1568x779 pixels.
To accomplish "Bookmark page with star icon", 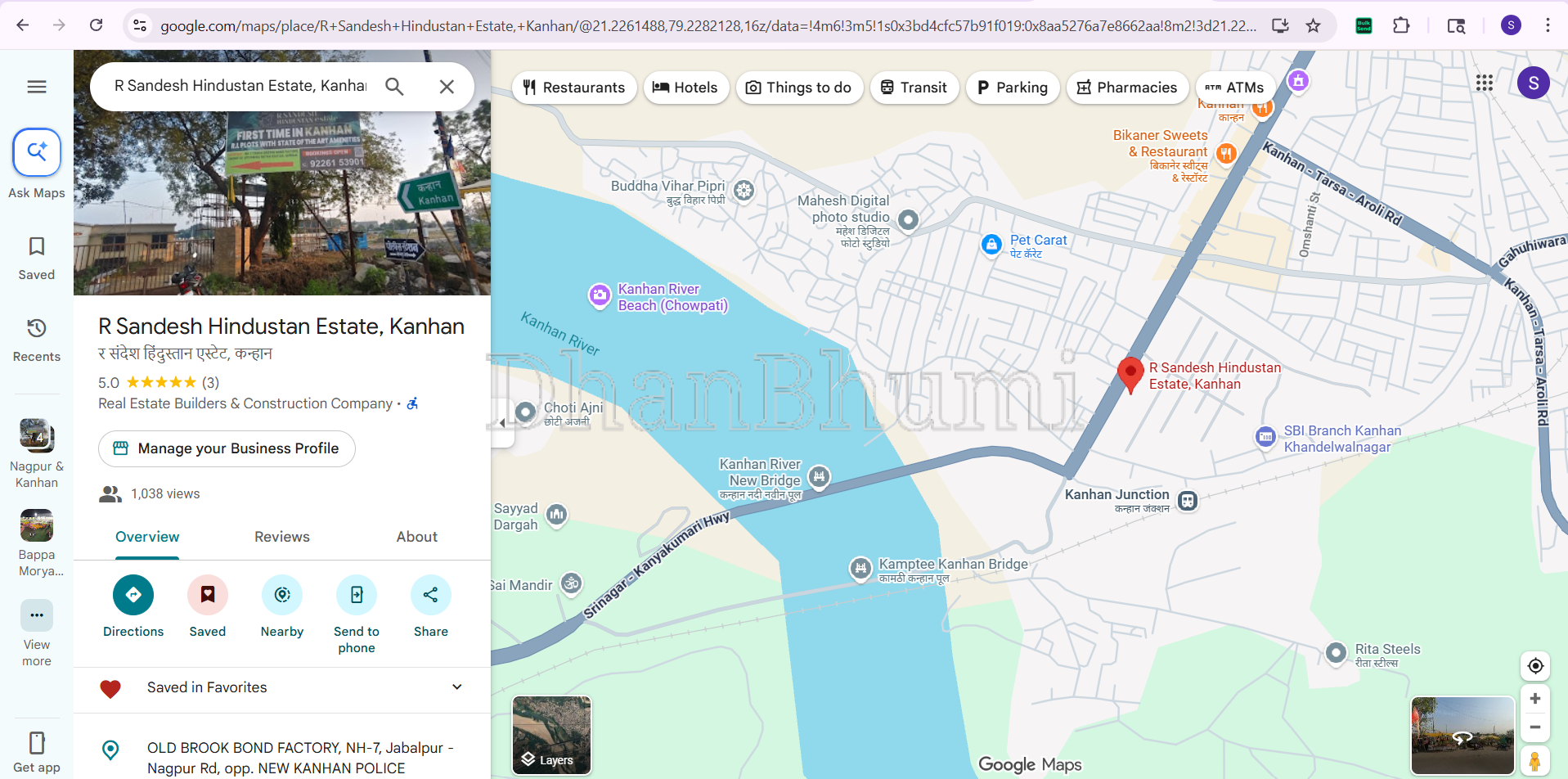I will click(x=1314, y=25).
